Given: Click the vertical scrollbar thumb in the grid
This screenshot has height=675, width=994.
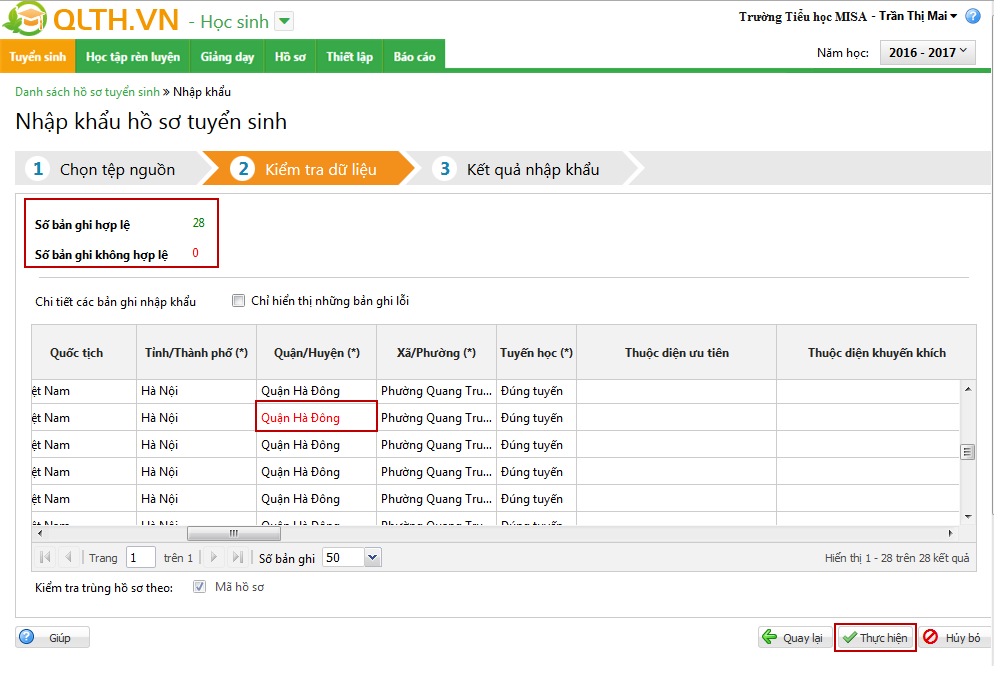Looking at the screenshot, I should click(x=967, y=451).
